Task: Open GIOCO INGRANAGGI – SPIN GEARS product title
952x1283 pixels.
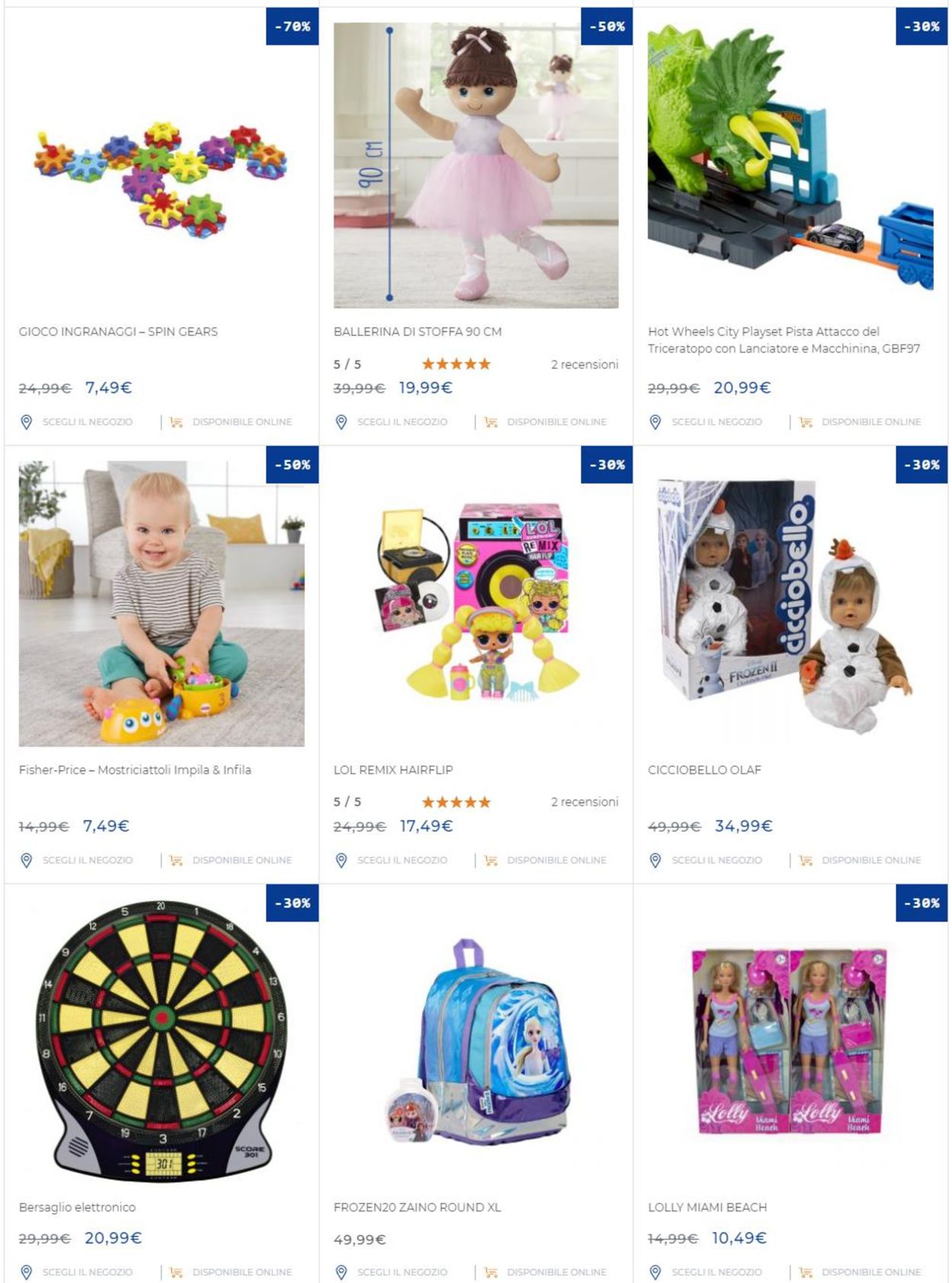Action: click(x=118, y=331)
